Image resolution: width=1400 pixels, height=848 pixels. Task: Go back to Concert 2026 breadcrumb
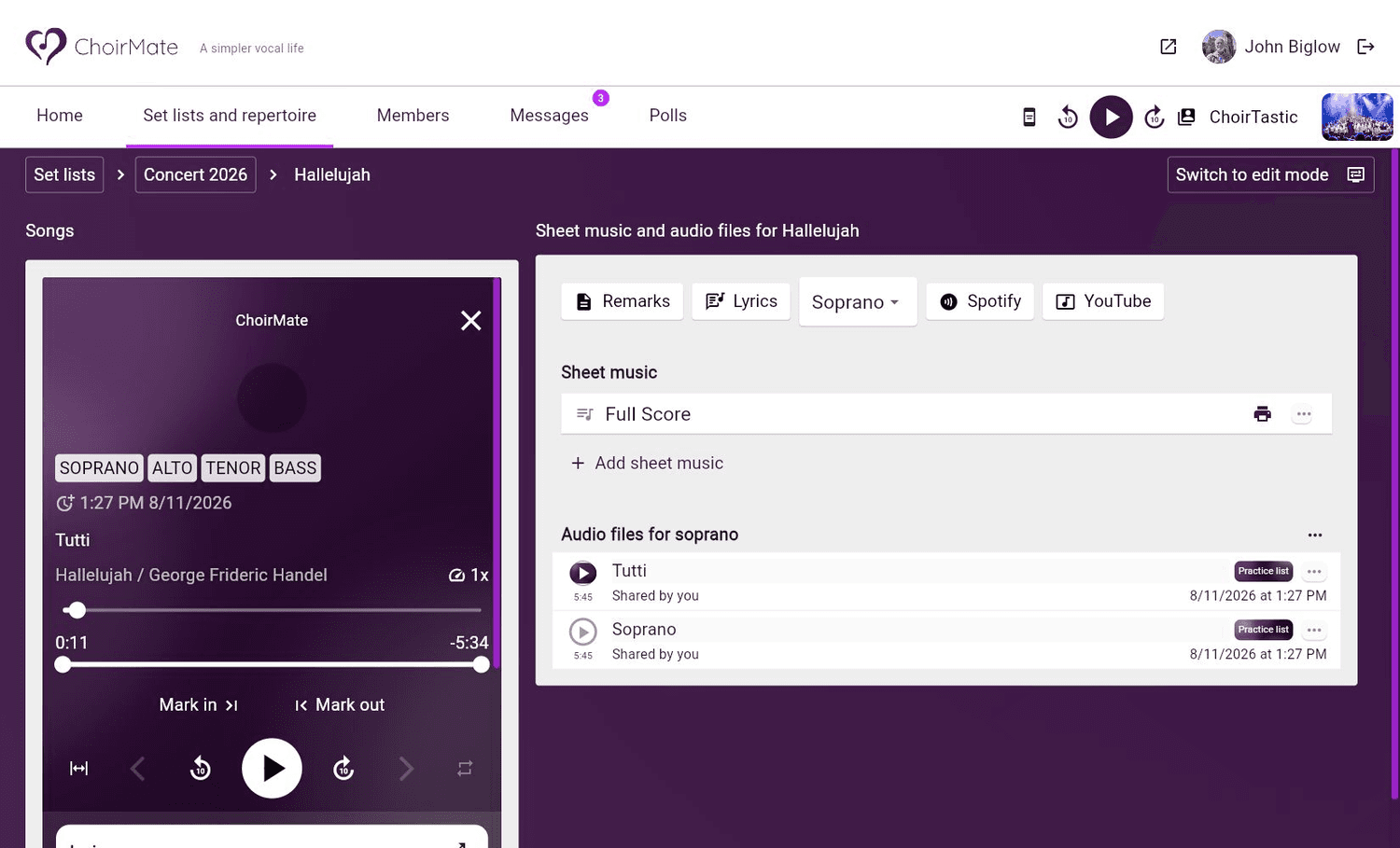(x=195, y=174)
